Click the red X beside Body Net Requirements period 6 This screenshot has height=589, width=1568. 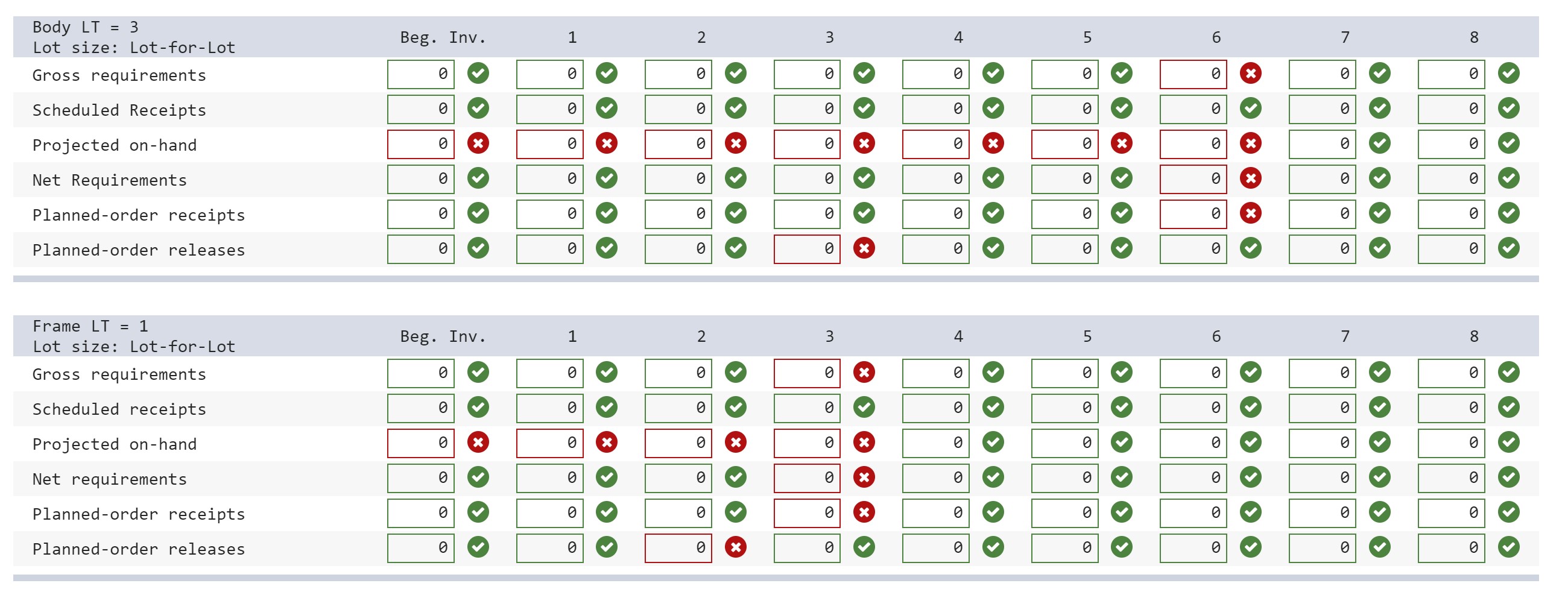pyautogui.click(x=1251, y=178)
